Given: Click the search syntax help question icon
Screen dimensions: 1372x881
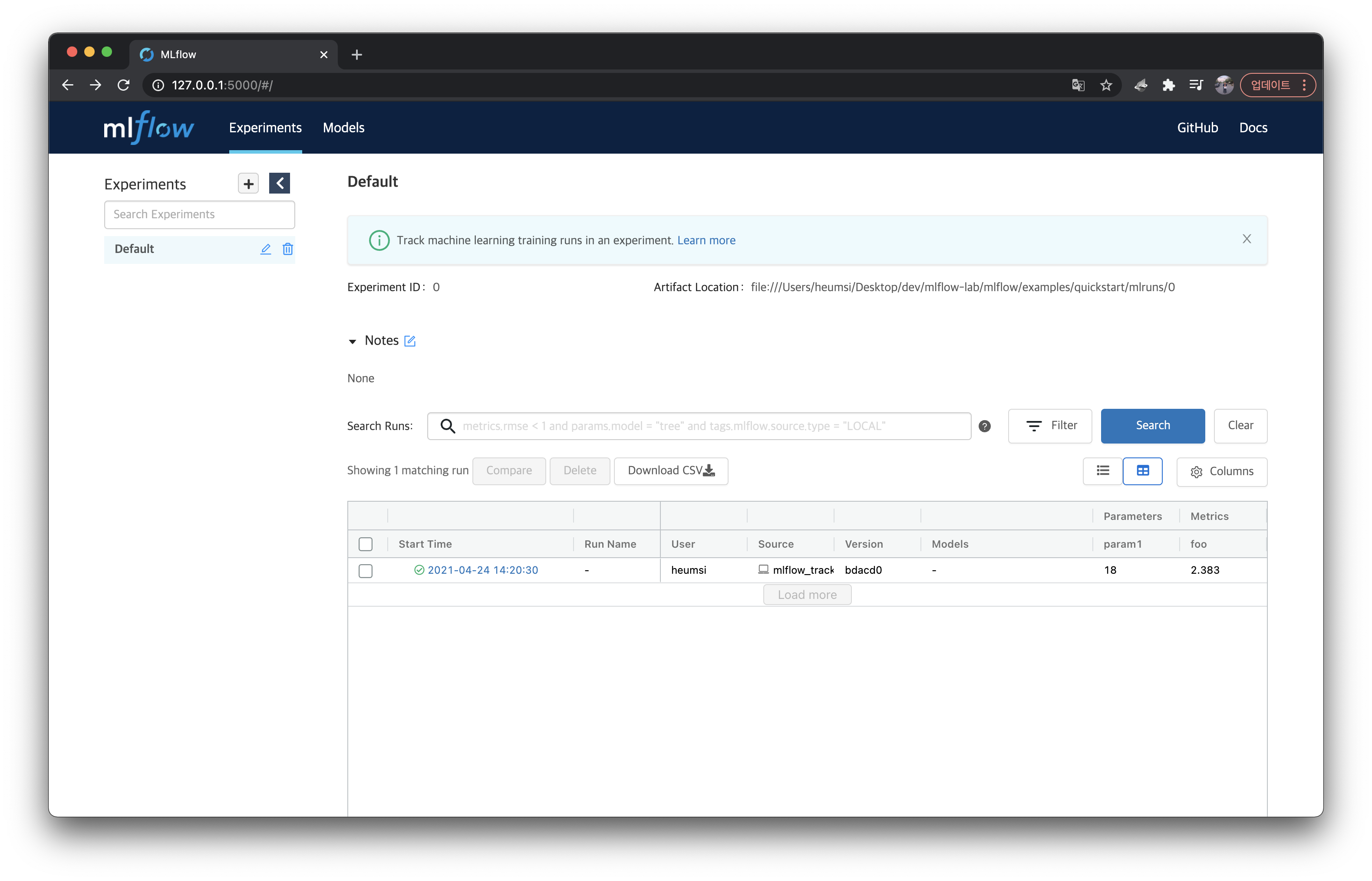Looking at the screenshot, I should [x=984, y=426].
